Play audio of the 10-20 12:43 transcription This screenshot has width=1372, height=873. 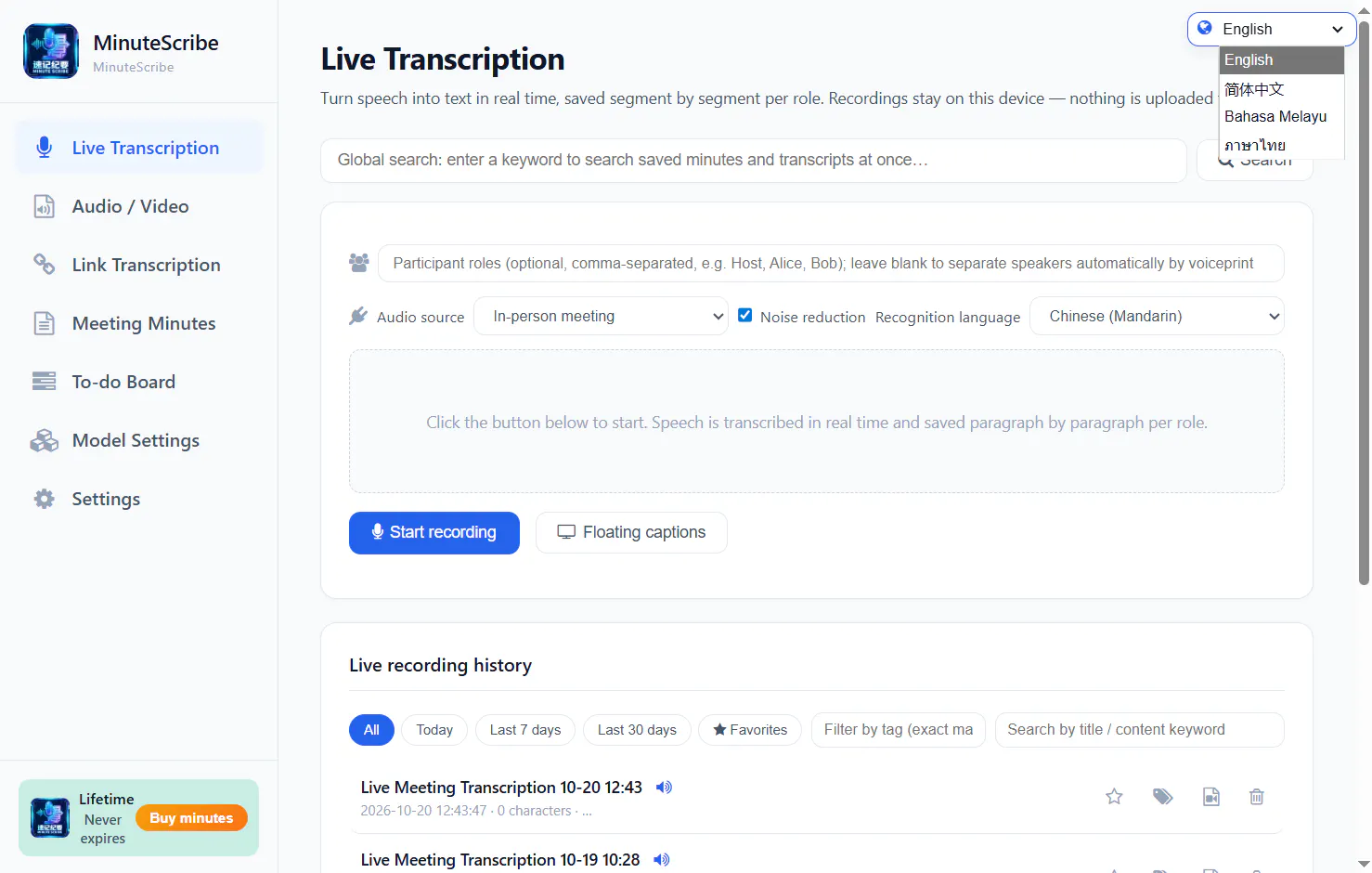[664, 788]
